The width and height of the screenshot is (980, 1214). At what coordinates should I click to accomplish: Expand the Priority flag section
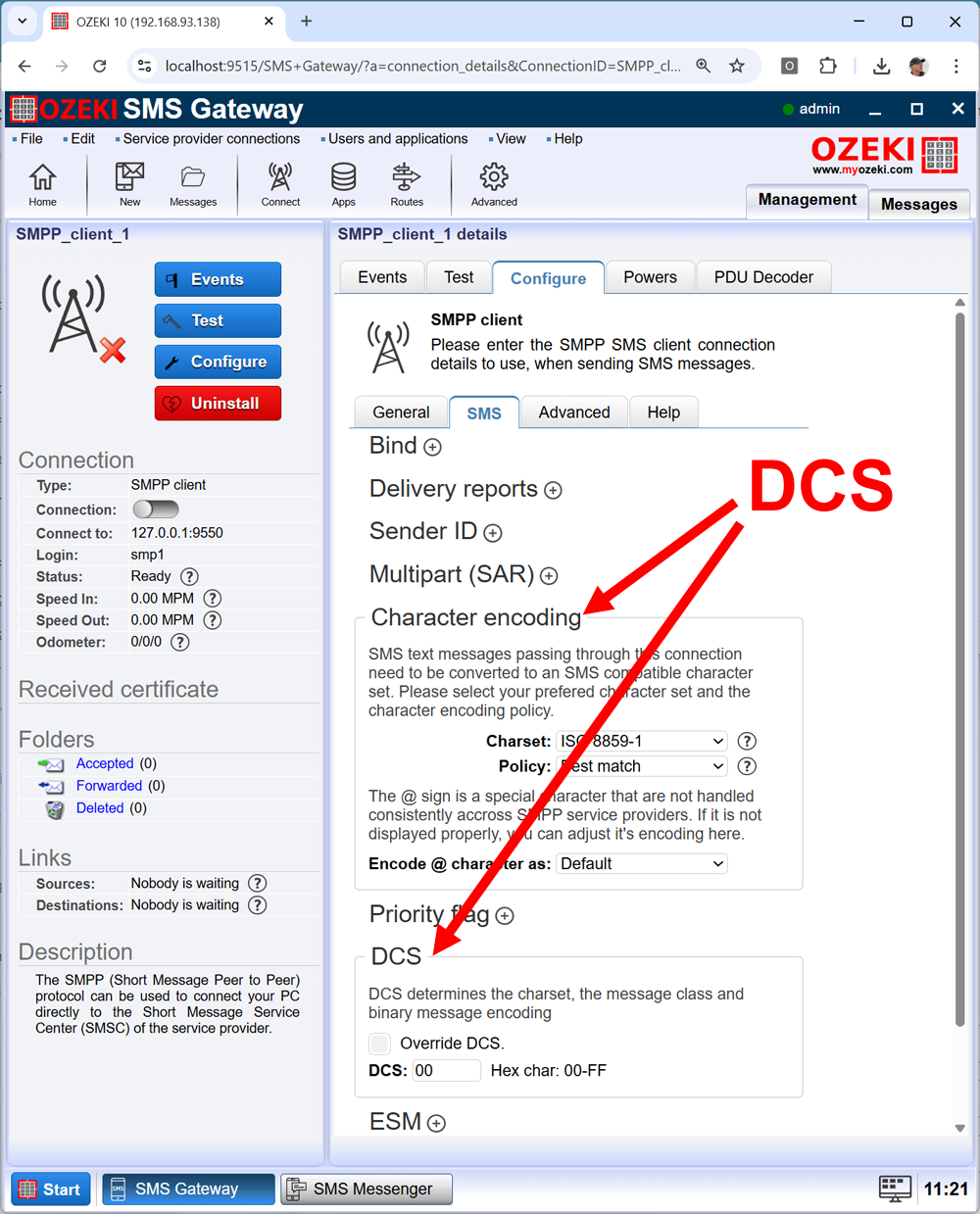(505, 916)
